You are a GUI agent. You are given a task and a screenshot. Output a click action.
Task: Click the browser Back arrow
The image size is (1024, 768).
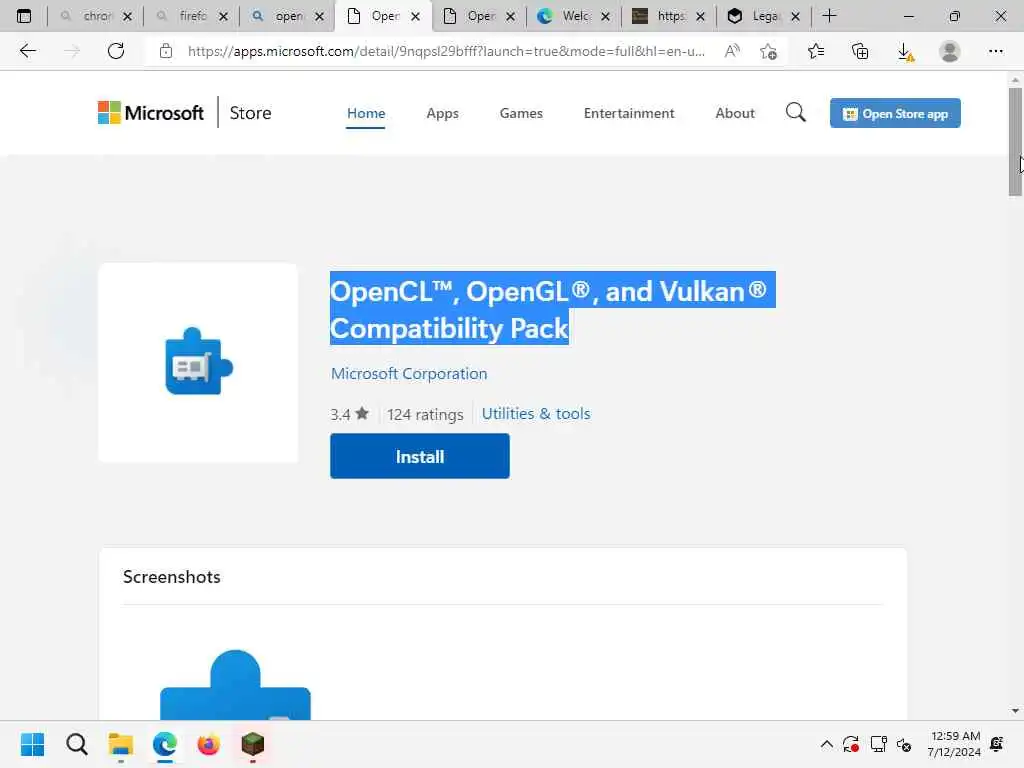[x=27, y=51]
